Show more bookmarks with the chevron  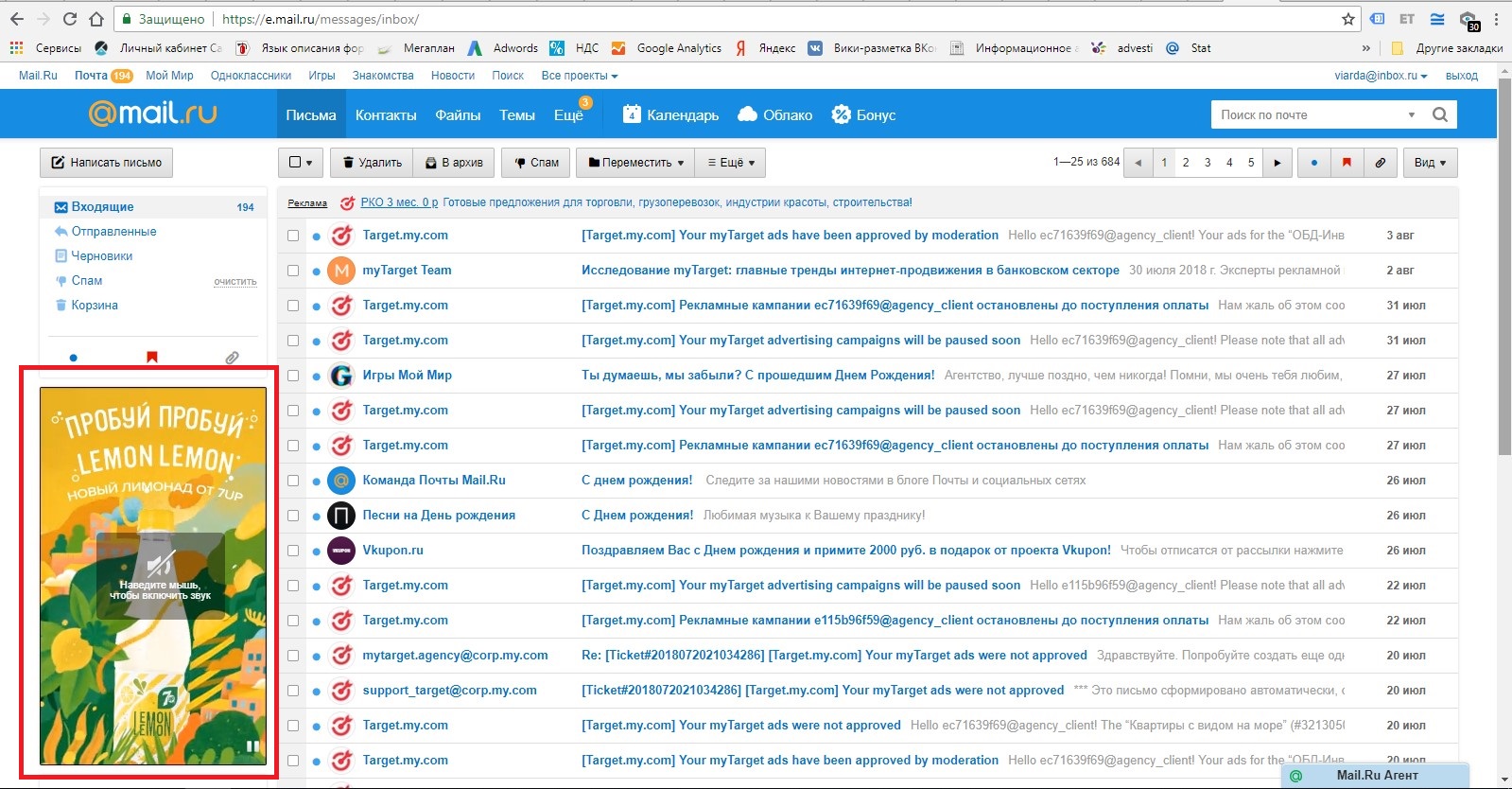coord(1365,48)
